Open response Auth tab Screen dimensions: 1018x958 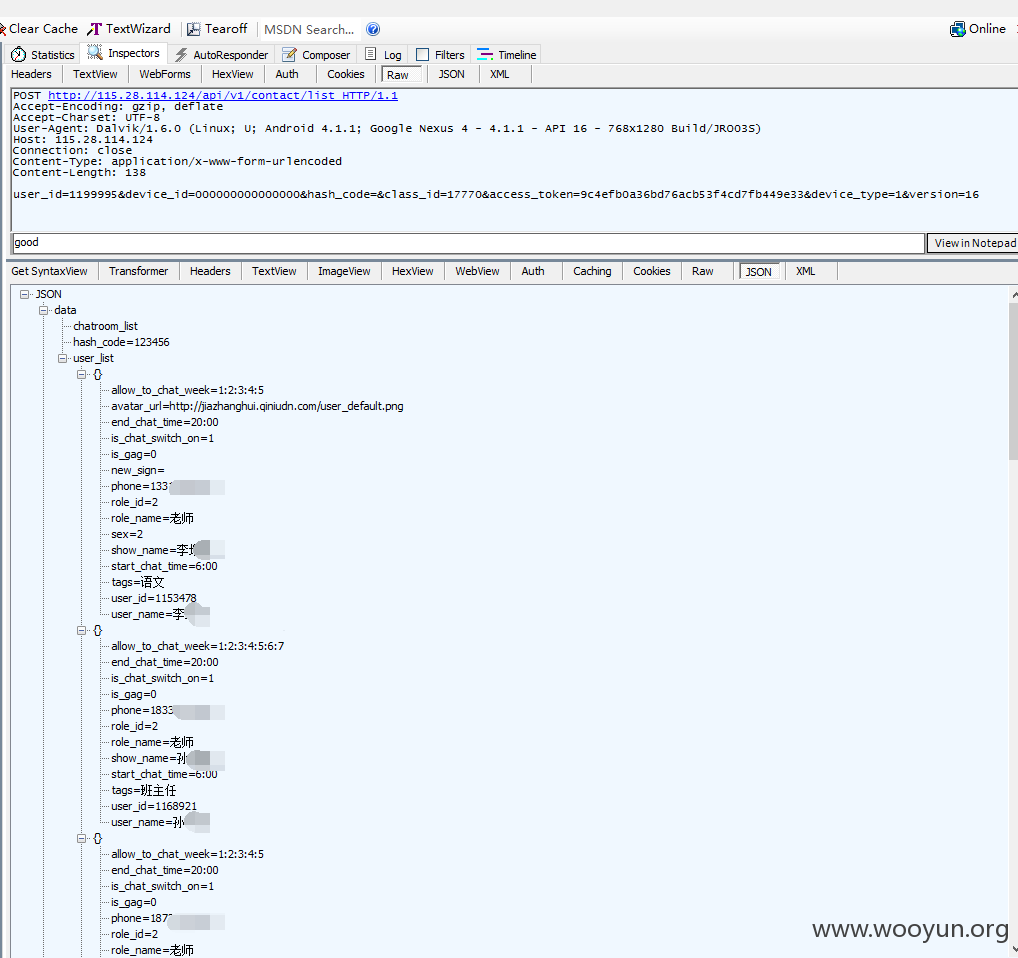533,271
